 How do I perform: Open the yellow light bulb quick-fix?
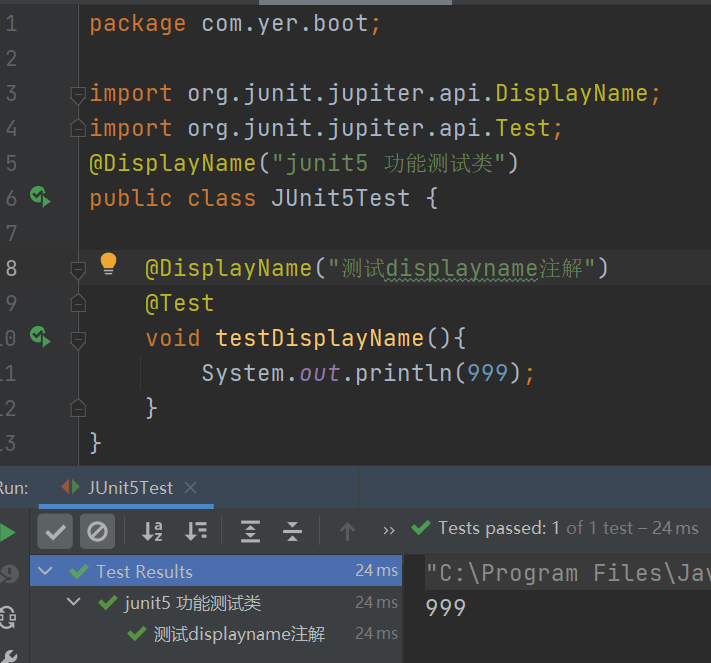108,264
